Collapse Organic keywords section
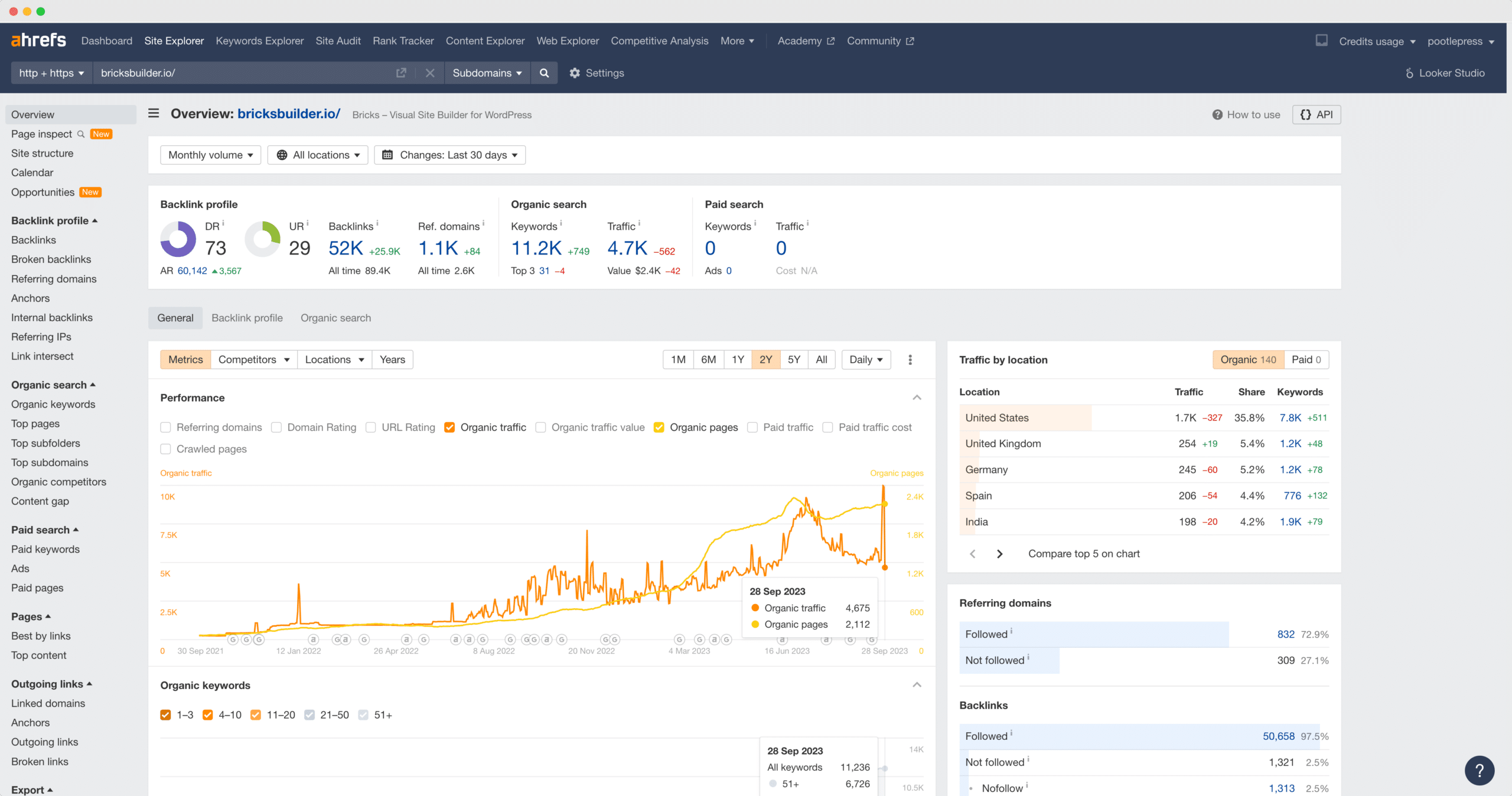The width and height of the screenshot is (1512, 796). (917, 685)
